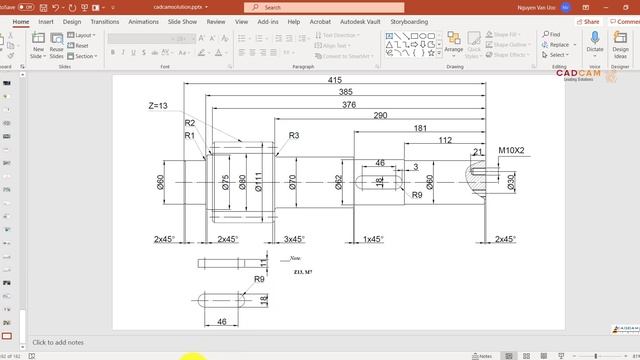Expand the Select dropdown
Image resolution: width=640 pixels, height=360 pixels.
point(556,55)
